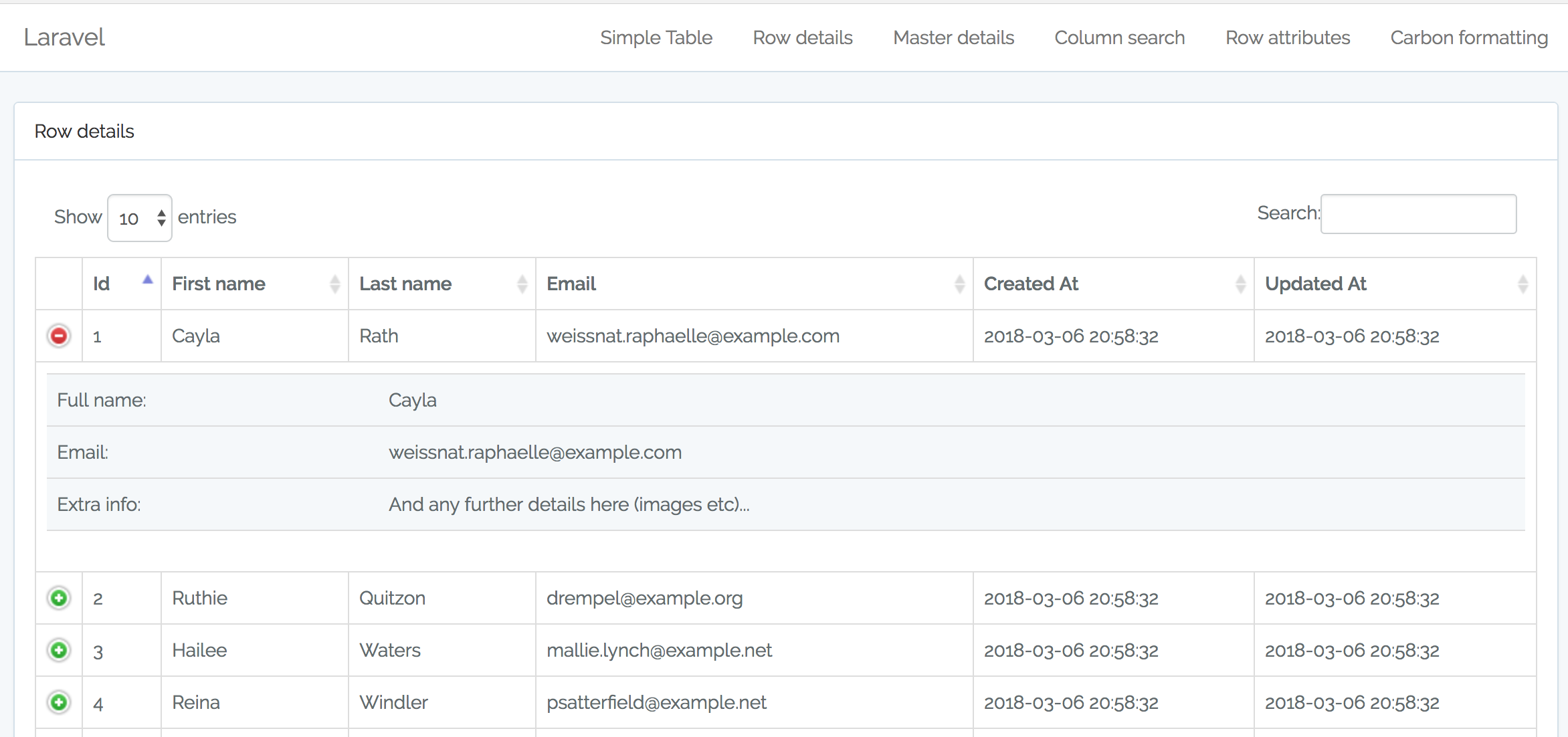Collapse details for row 1 Cayla

pyautogui.click(x=59, y=336)
